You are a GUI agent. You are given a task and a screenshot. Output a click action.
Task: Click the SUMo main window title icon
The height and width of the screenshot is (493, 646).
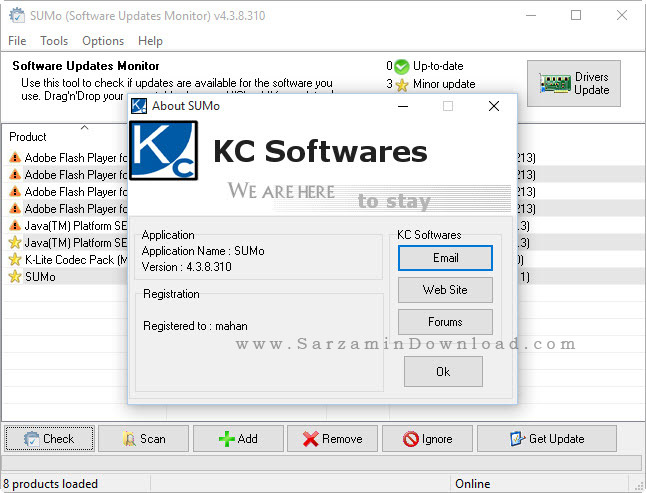click(17, 16)
